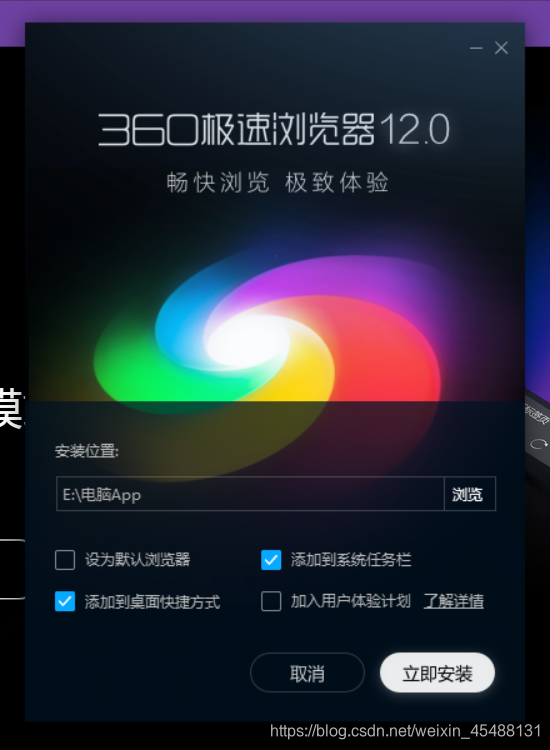This screenshot has height=750, width=550.
Task: Start installation with the 立即安装 button
Action: tap(437, 673)
